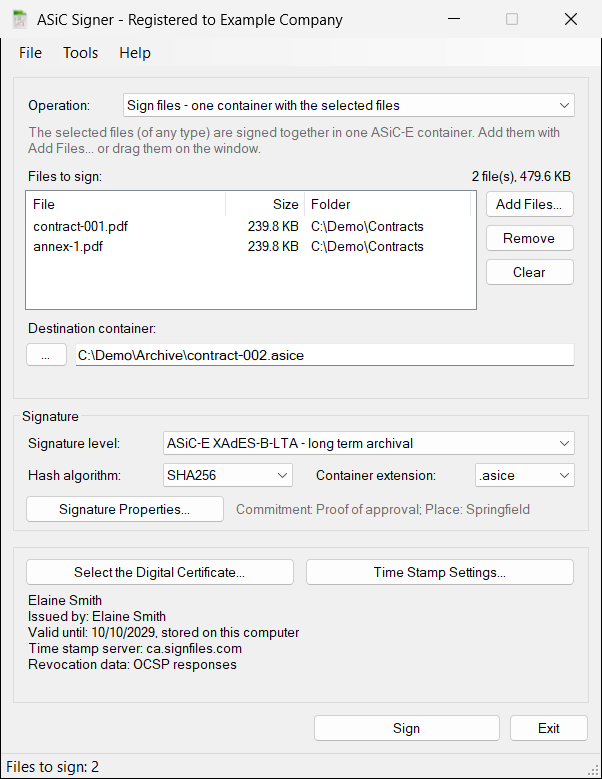602x779 pixels.
Task: Select annex-1.pdf in the files list
Action: click(x=68, y=246)
